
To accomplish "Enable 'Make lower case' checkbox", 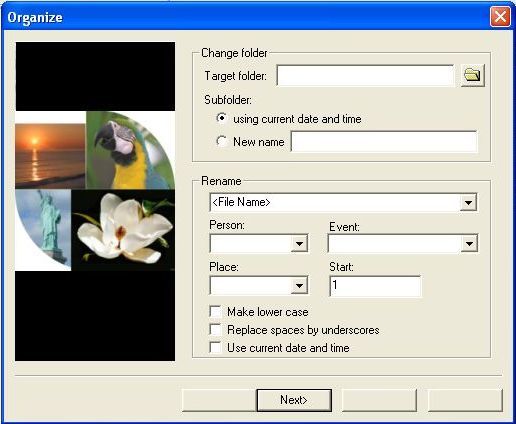I will (x=216, y=312).
